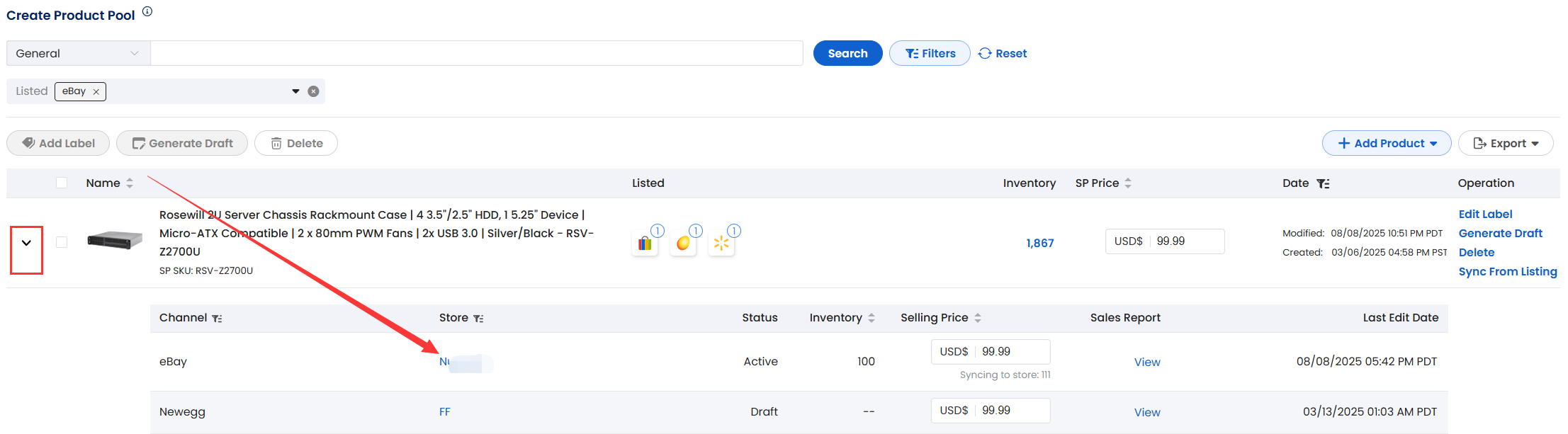Click the eBay channel cell
The image size is (1568, 434).
coord(173,361)
